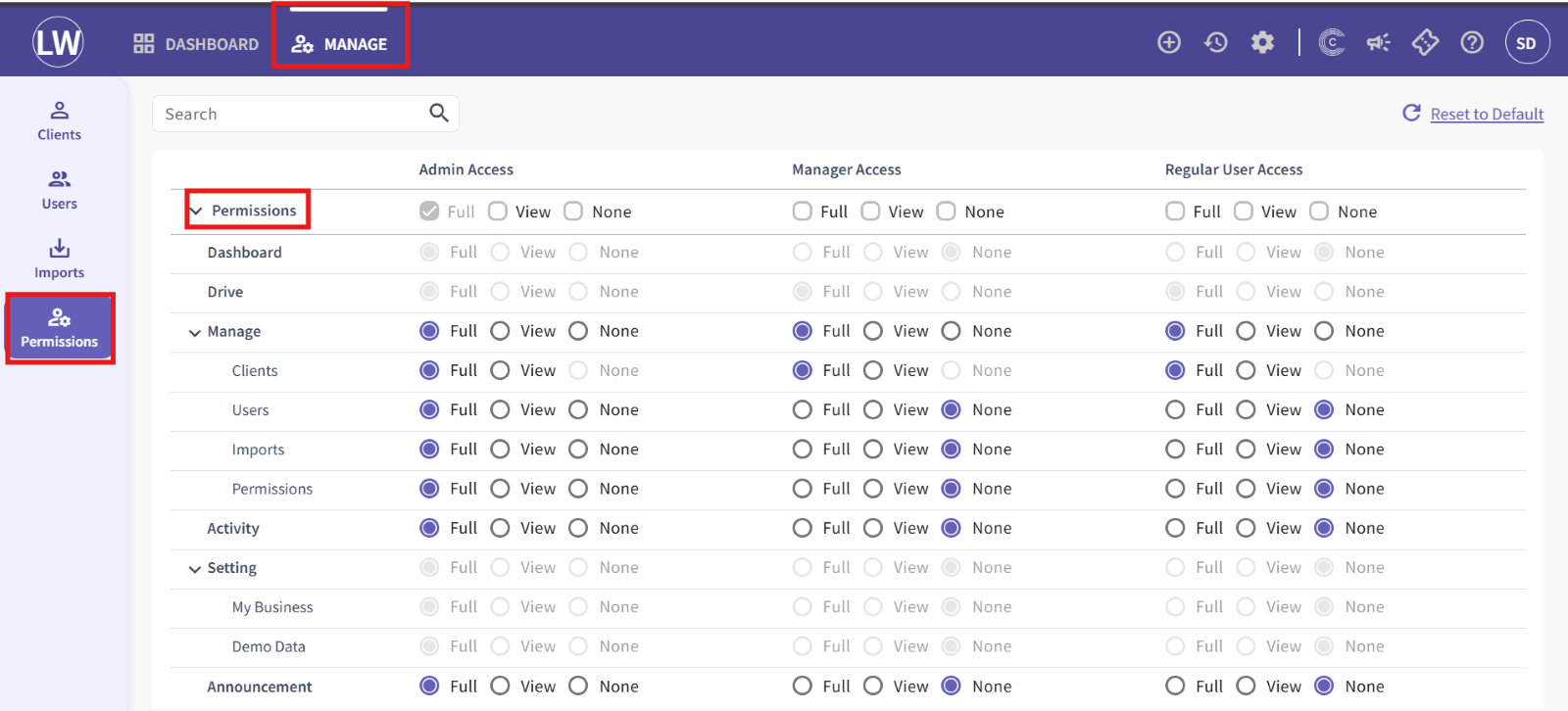This screenshot has height=711, width=1568.
Task: Open the help question mark icon
Action: pos(1472,42)
